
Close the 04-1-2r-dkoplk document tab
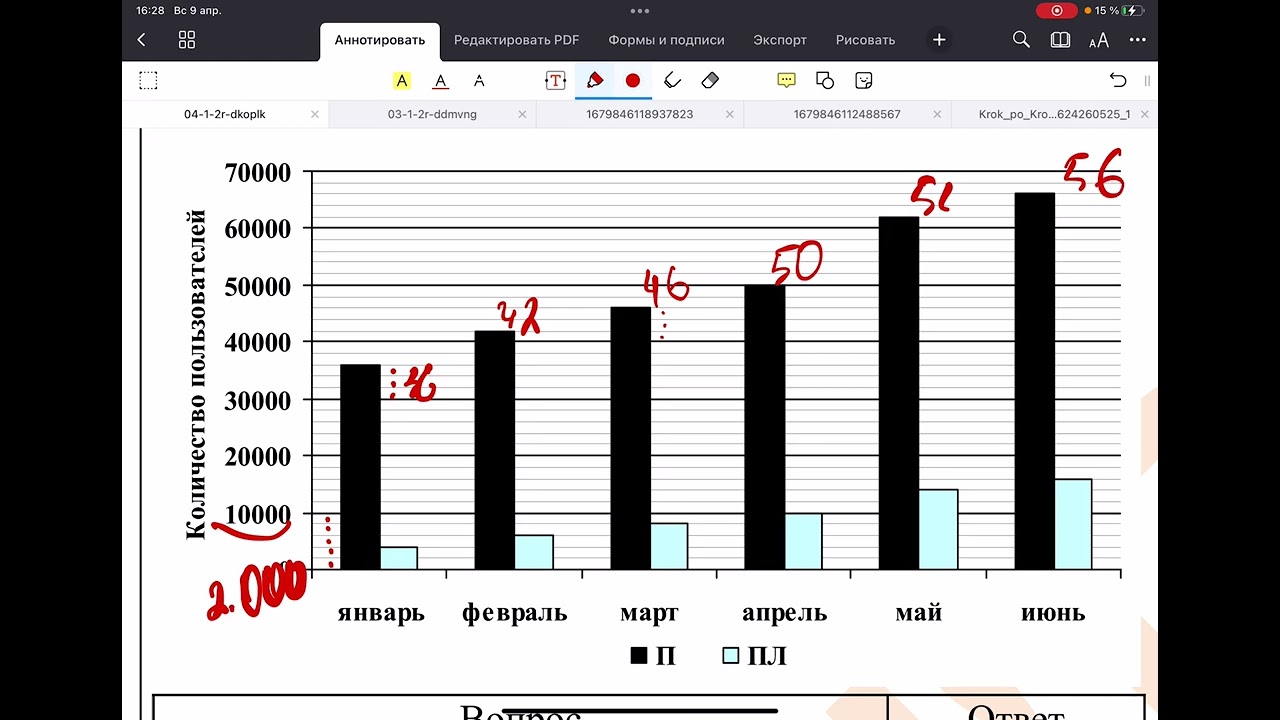click(315, 115)
